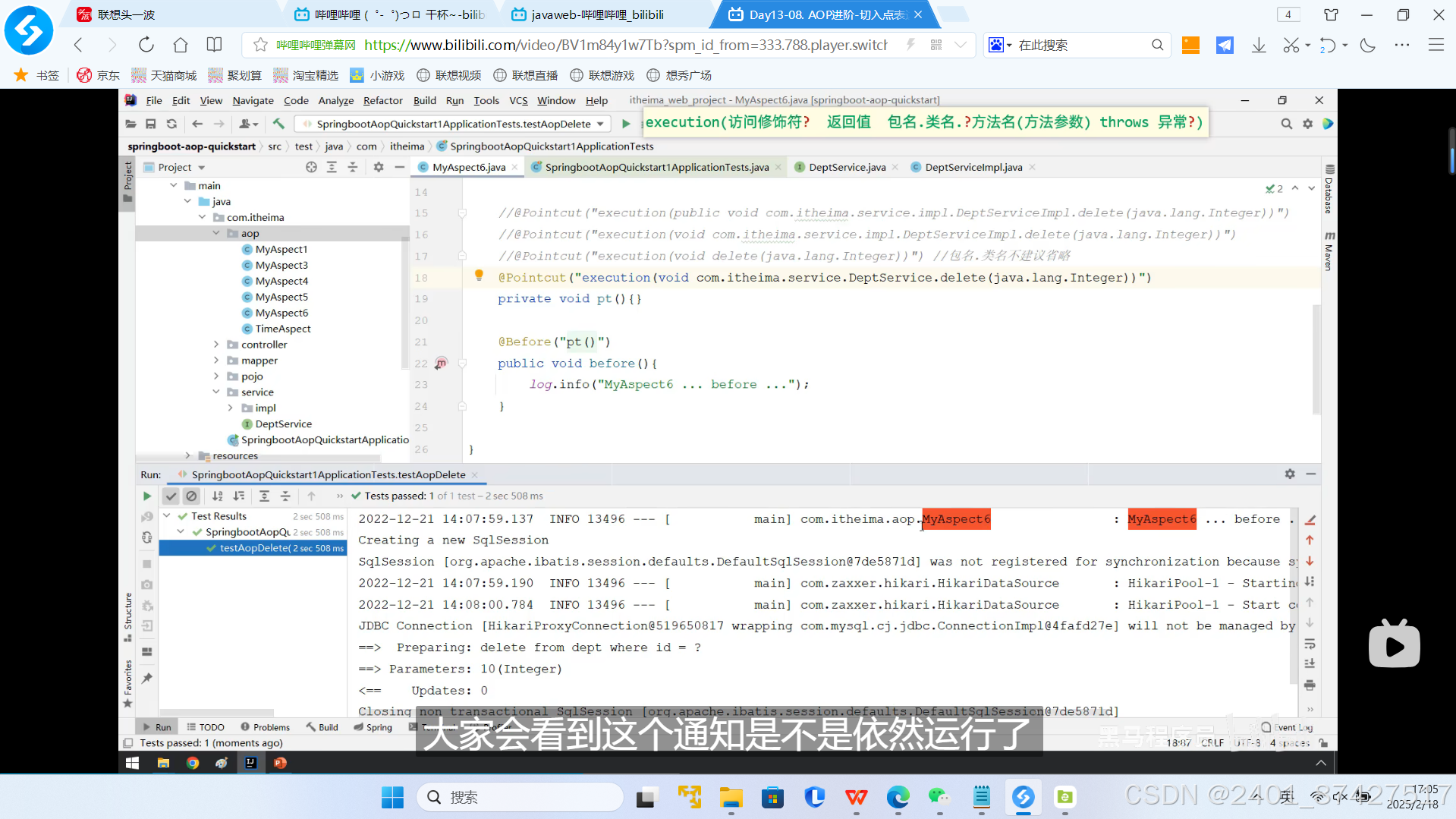Toggle show ignored tests button

(191, 496)
